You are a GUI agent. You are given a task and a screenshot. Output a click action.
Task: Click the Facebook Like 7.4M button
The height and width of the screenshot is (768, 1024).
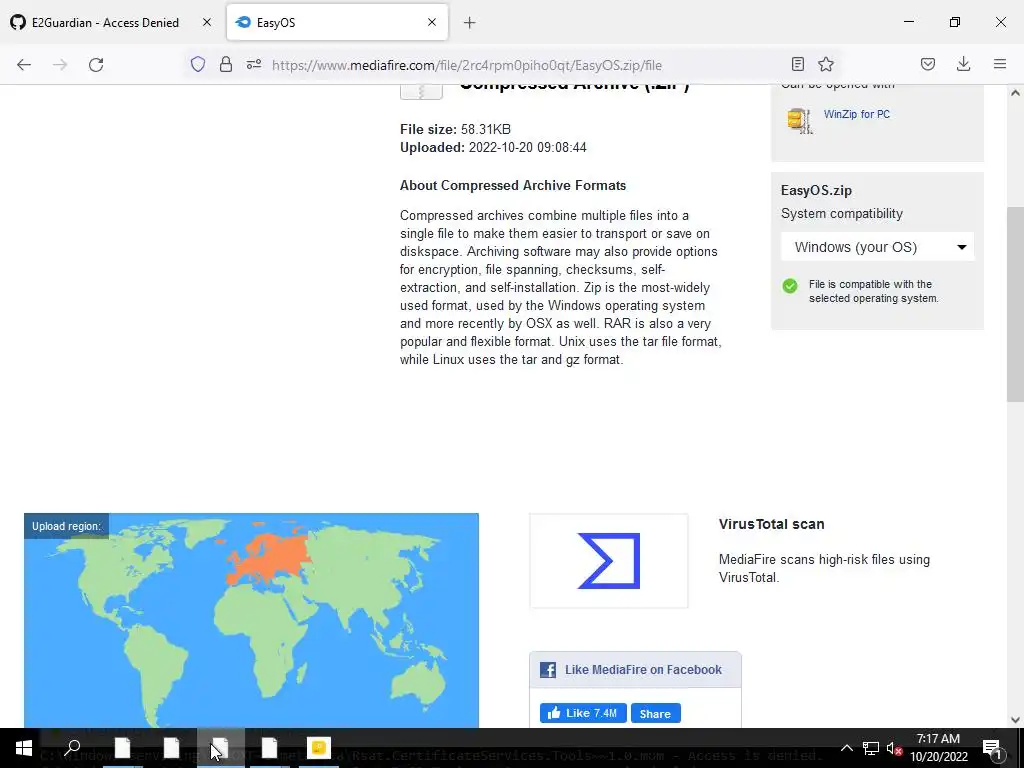click(583, 713)
